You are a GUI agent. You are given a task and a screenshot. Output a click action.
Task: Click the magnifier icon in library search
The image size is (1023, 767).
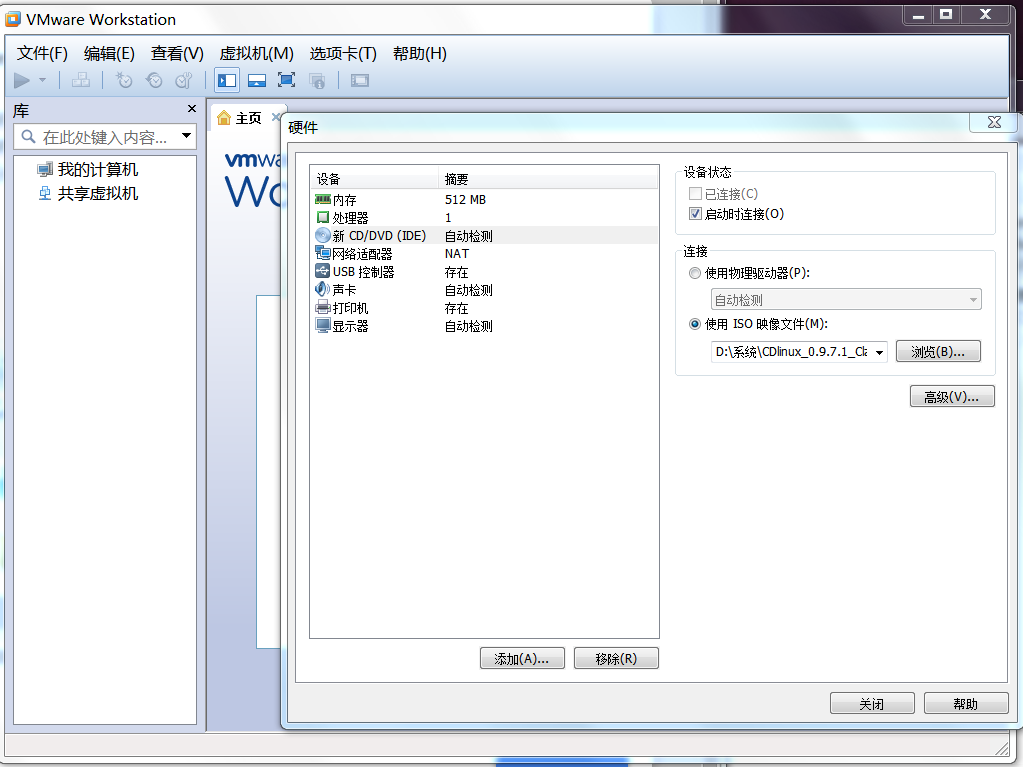point(28,137)
